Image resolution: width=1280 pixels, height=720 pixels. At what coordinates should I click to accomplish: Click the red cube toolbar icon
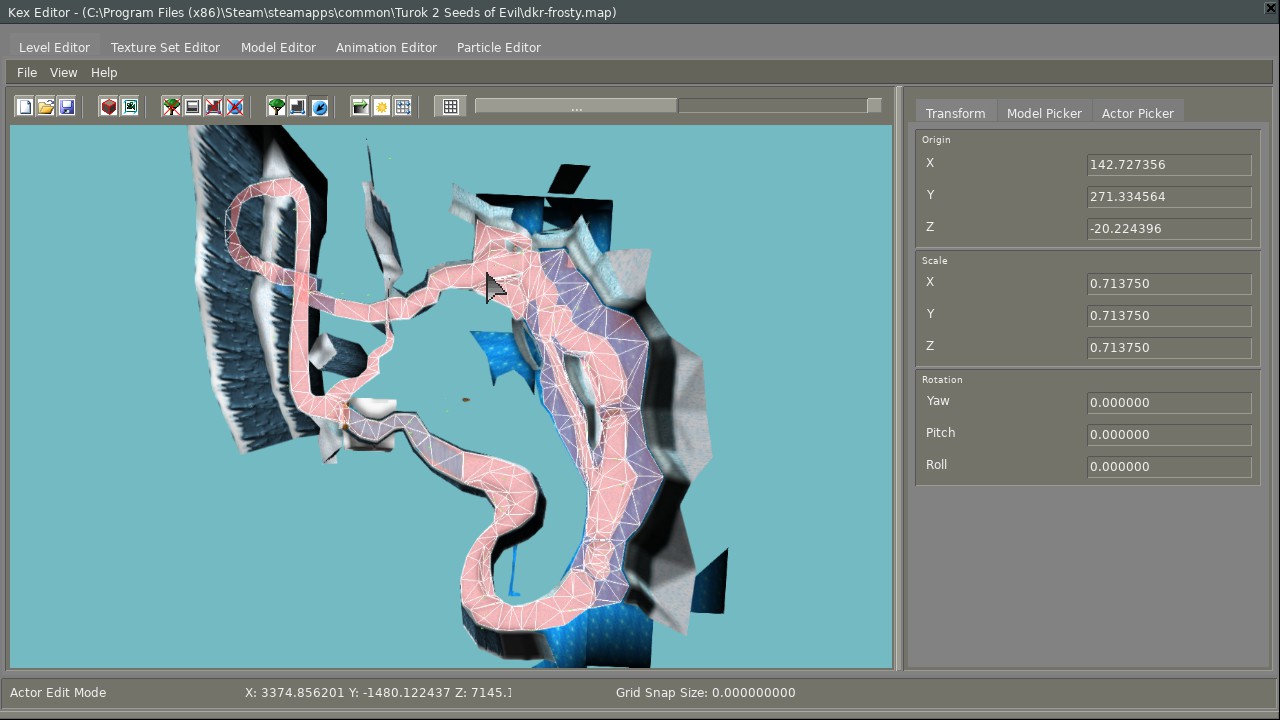click(x=108, y=107)
